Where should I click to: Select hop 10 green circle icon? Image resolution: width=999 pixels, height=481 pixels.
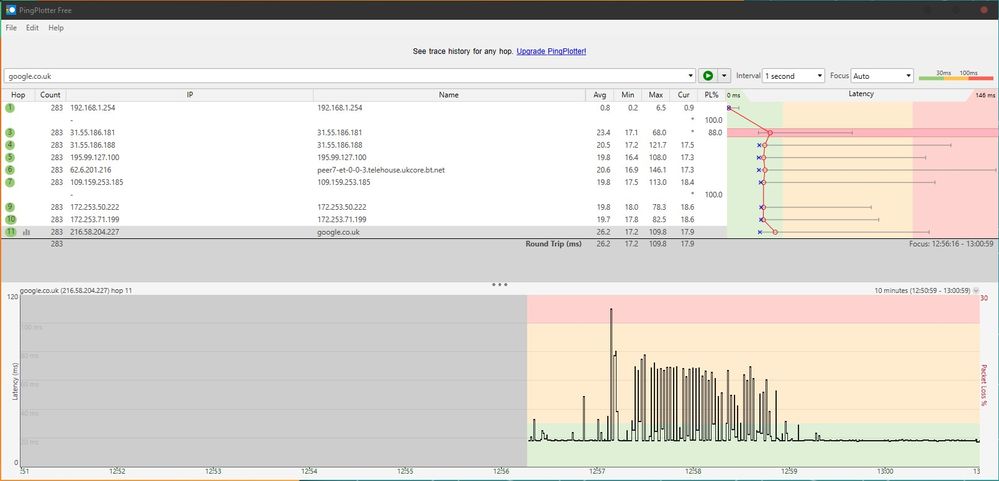click(x=10, y=219)
